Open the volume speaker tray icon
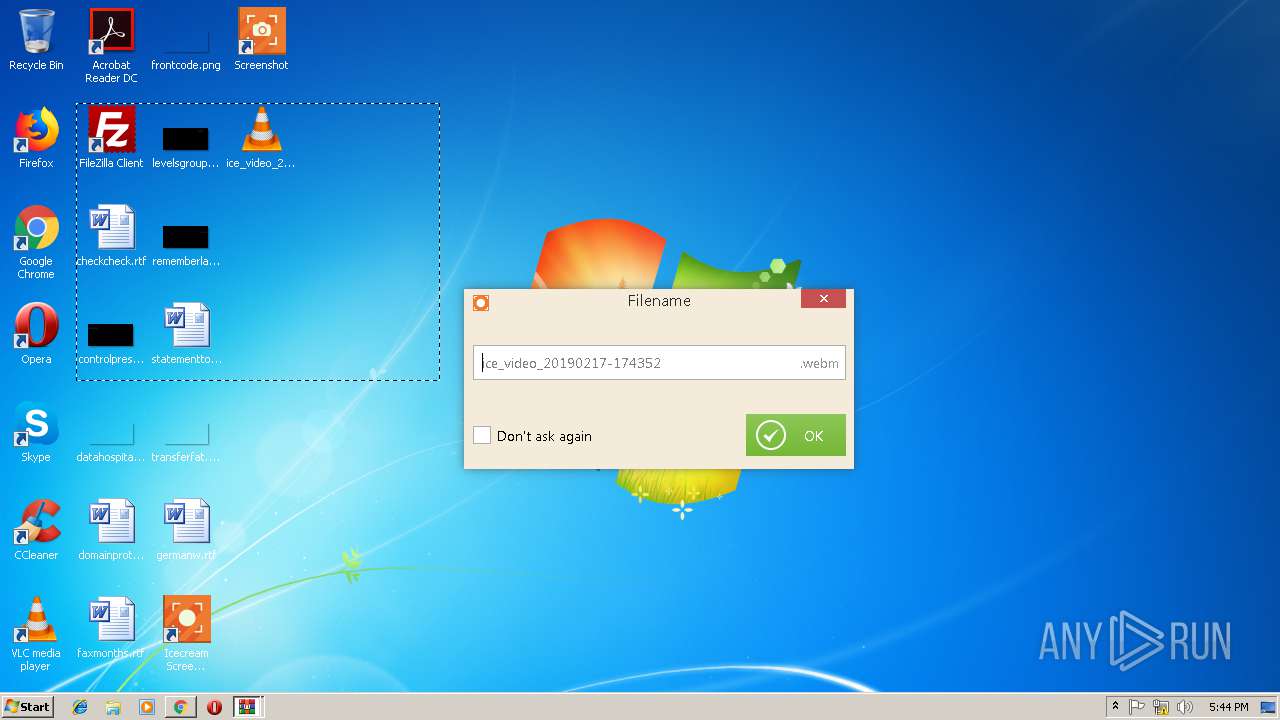This screenshot has width=1280, height=720. pos(1185,707)
